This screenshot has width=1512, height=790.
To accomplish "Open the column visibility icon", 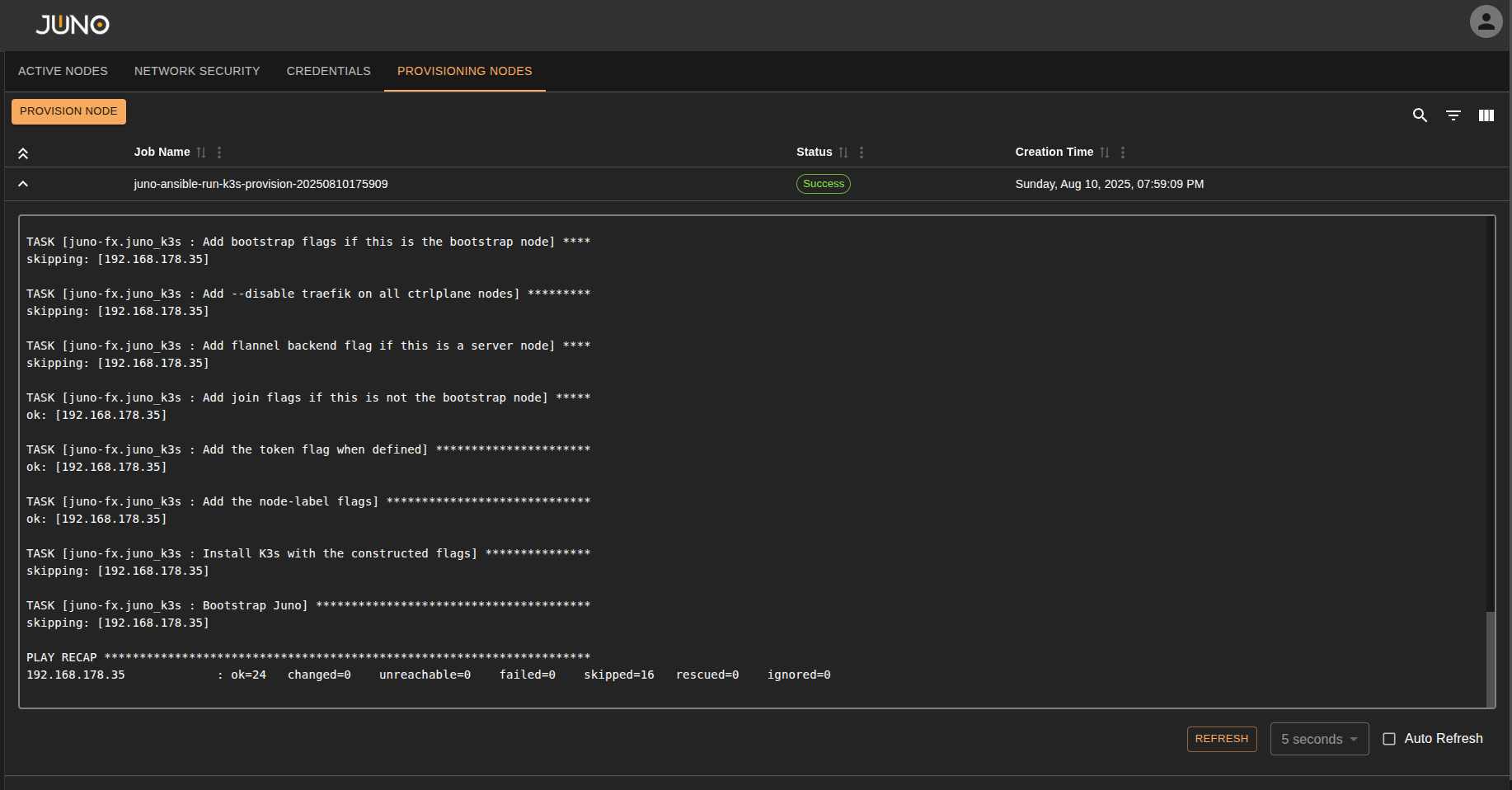I will point(1486,115).
